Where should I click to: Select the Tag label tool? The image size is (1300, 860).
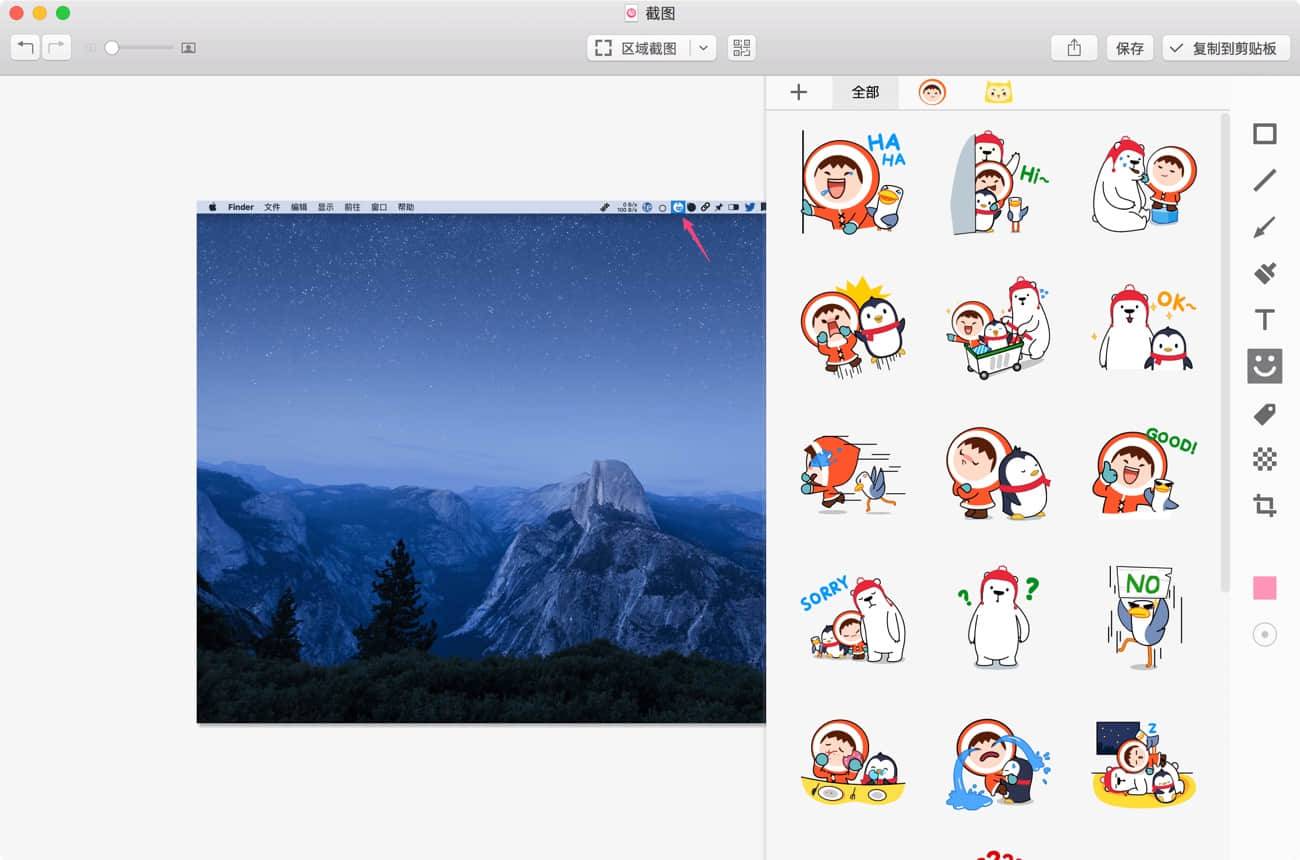(x=1265, y=414)
